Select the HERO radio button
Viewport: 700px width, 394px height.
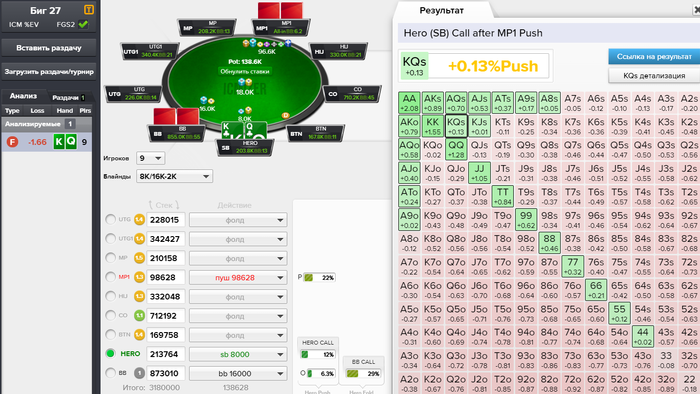(110, 353)
